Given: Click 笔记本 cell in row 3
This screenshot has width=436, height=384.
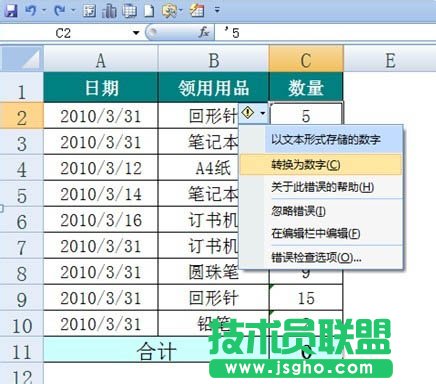Looking at the screenshot, I should point(199,142).
